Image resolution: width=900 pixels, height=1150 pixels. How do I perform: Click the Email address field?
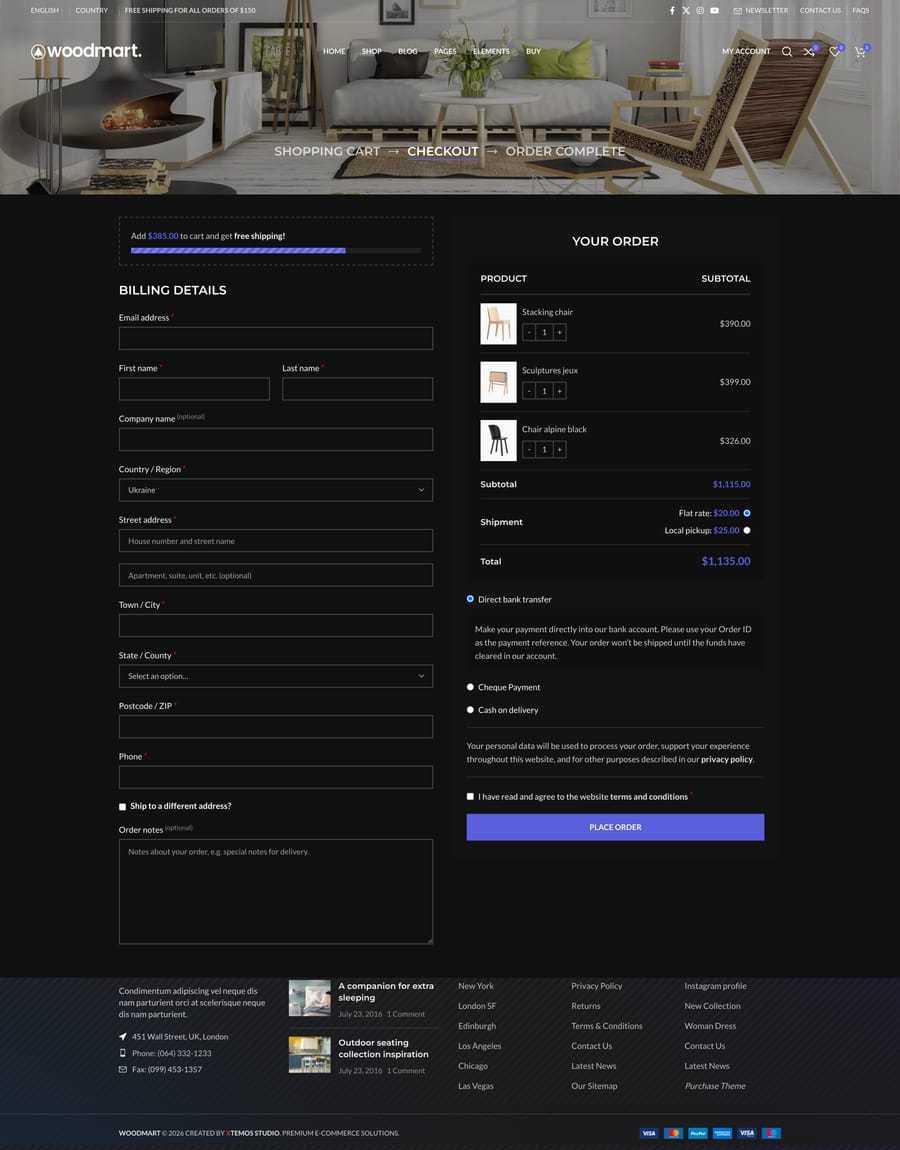click(276, 338)
